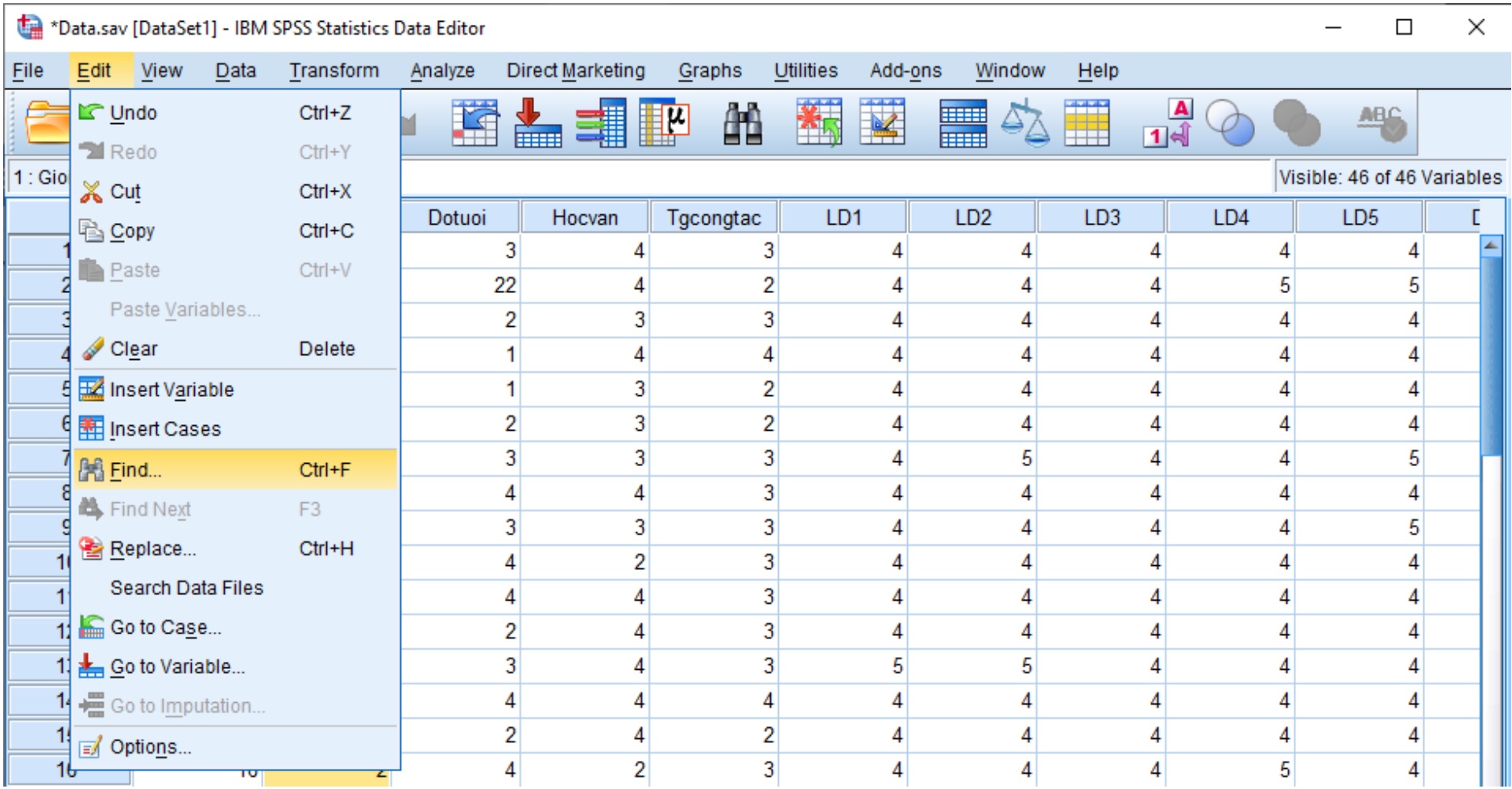Click the Weight Cases scales icon

click(1025, 123)
